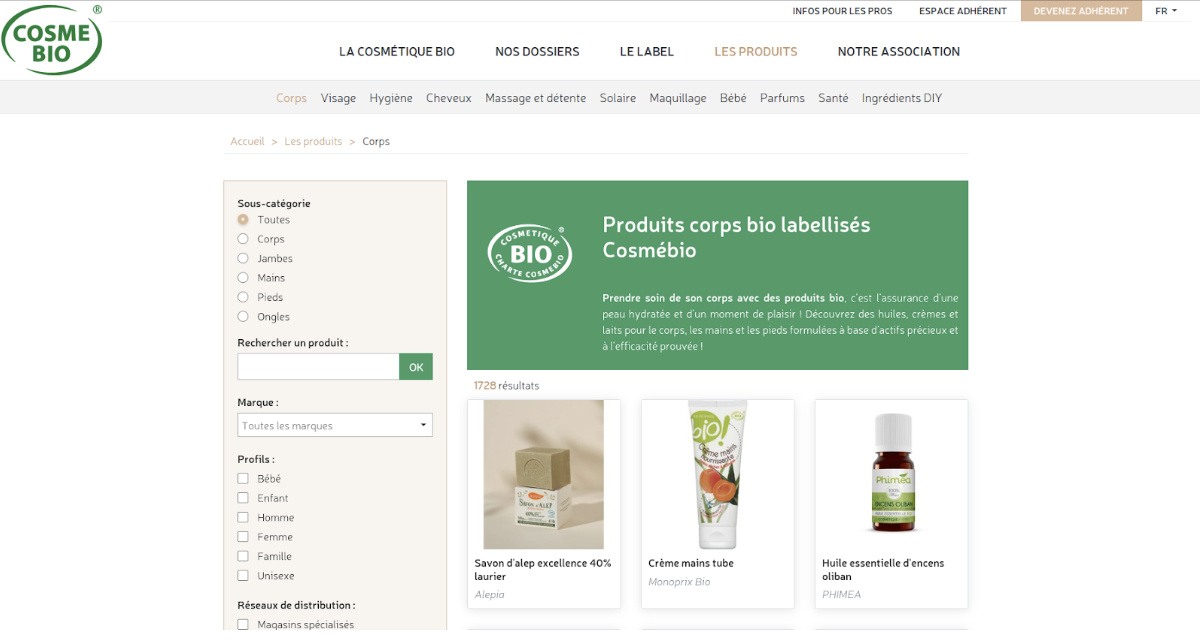Screen dimensions: 1202x644
Task: Open the FR language selector
Action: pos(1166,11)
